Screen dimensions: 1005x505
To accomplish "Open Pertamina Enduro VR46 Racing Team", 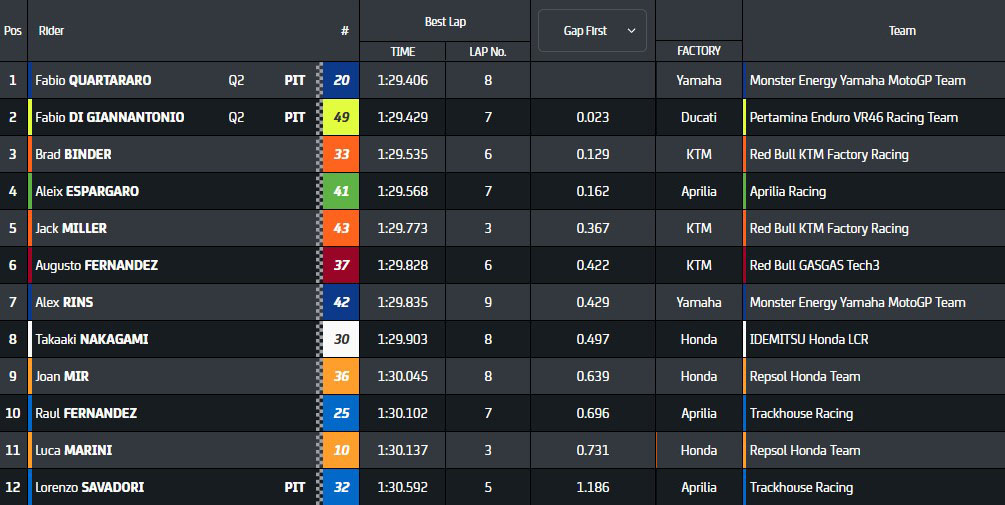I will pos(853,117).
